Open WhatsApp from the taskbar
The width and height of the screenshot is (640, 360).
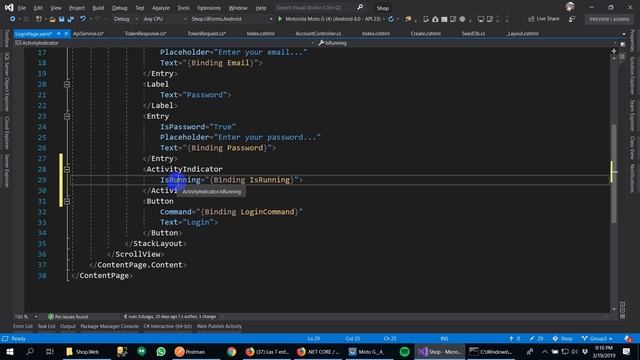click(161, 351)
